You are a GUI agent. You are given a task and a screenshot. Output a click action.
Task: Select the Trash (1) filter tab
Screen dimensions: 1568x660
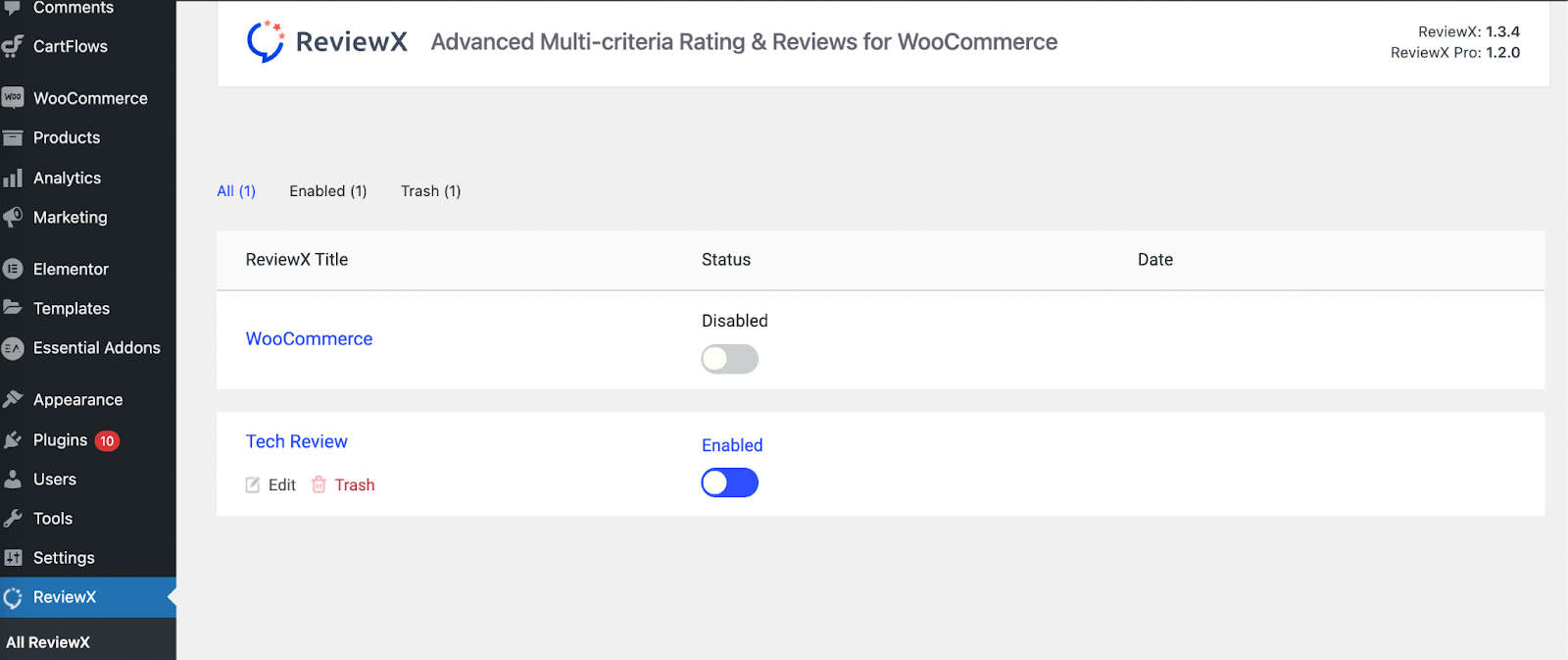tap(431, 191)
